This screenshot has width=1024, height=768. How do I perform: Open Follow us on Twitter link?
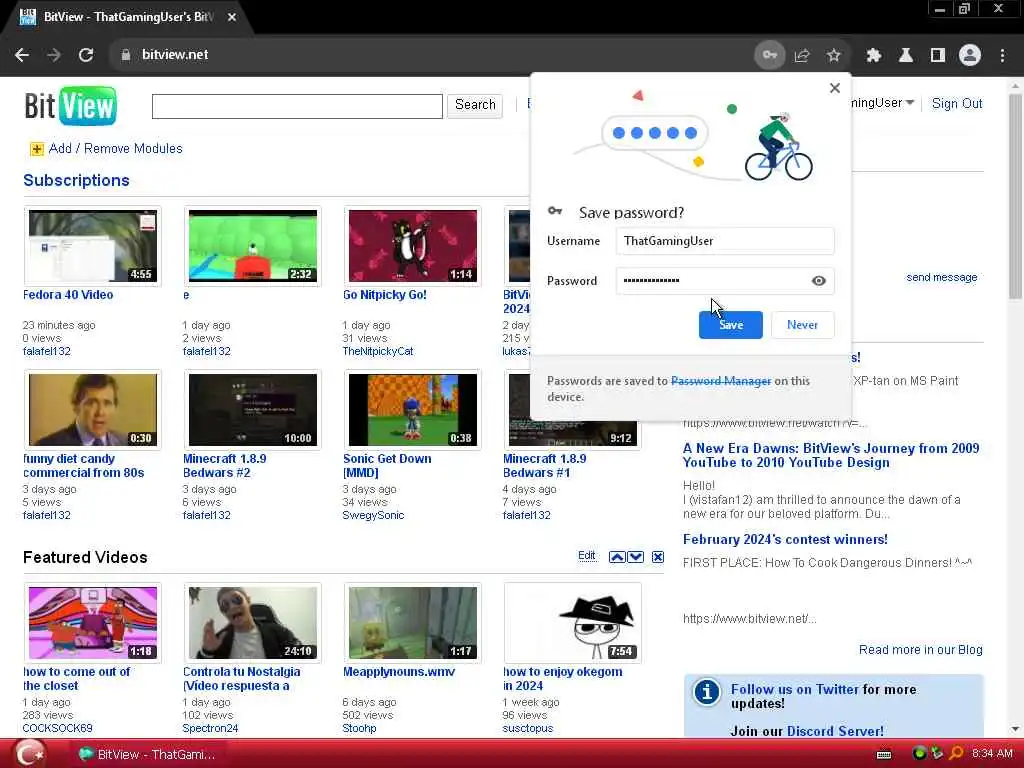(795, 690)
